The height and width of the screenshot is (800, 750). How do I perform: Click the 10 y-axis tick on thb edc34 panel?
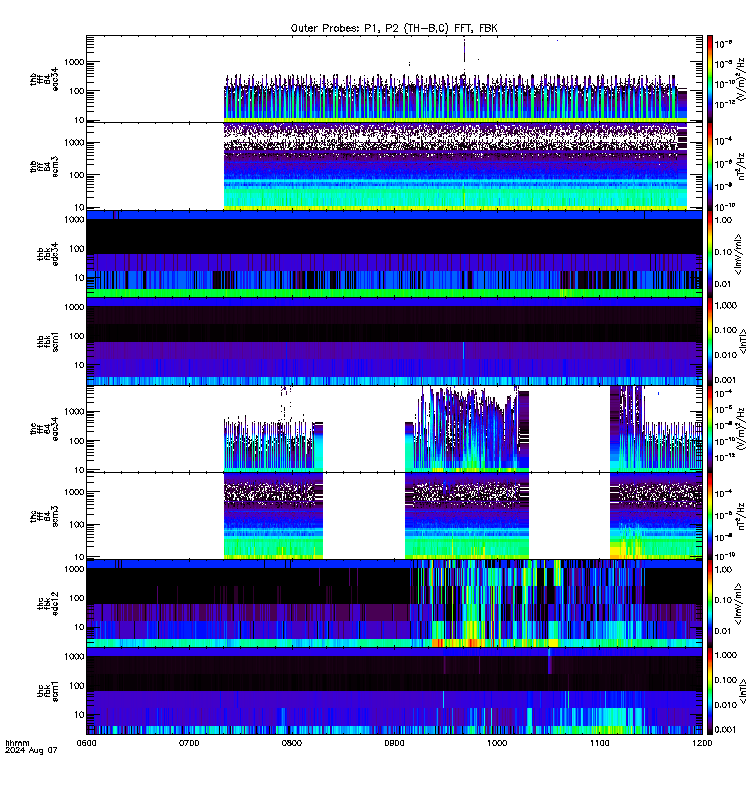click(79, 278)
